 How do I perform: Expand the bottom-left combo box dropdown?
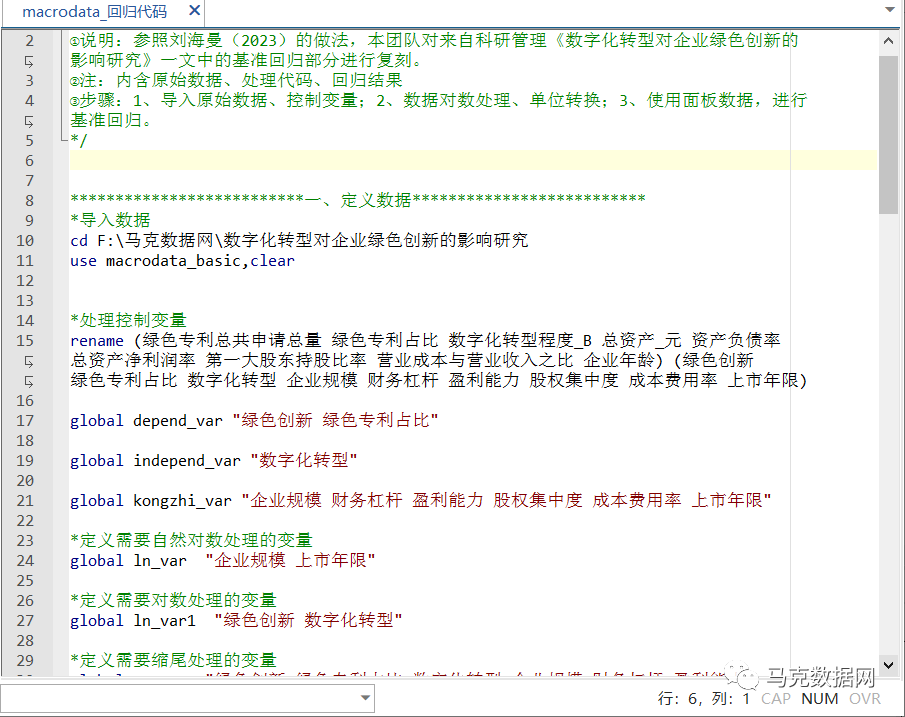pos(364,699)
